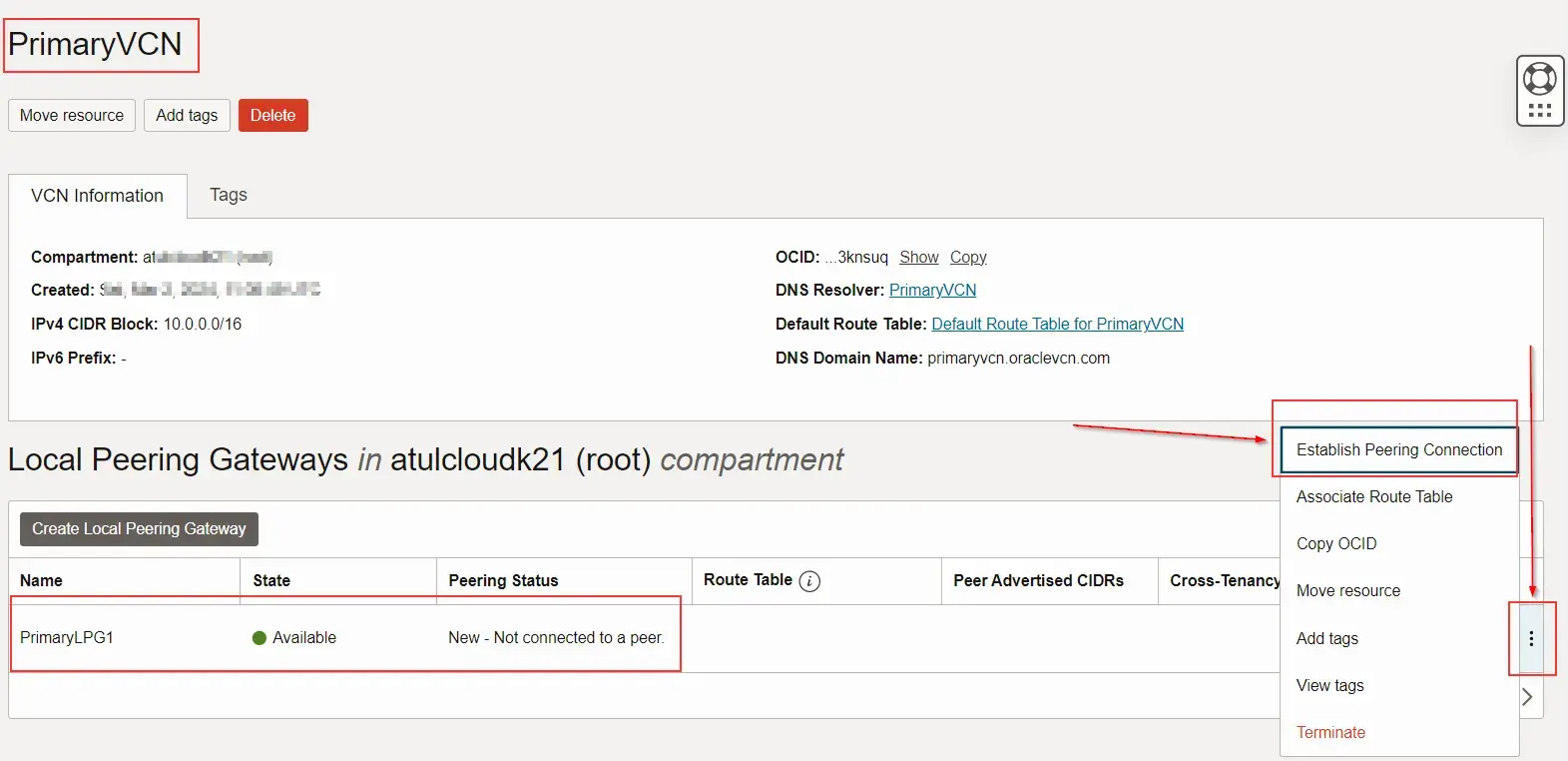
Task: Open the PrimaryVCN DNS Resolver link
Action: 932,291
